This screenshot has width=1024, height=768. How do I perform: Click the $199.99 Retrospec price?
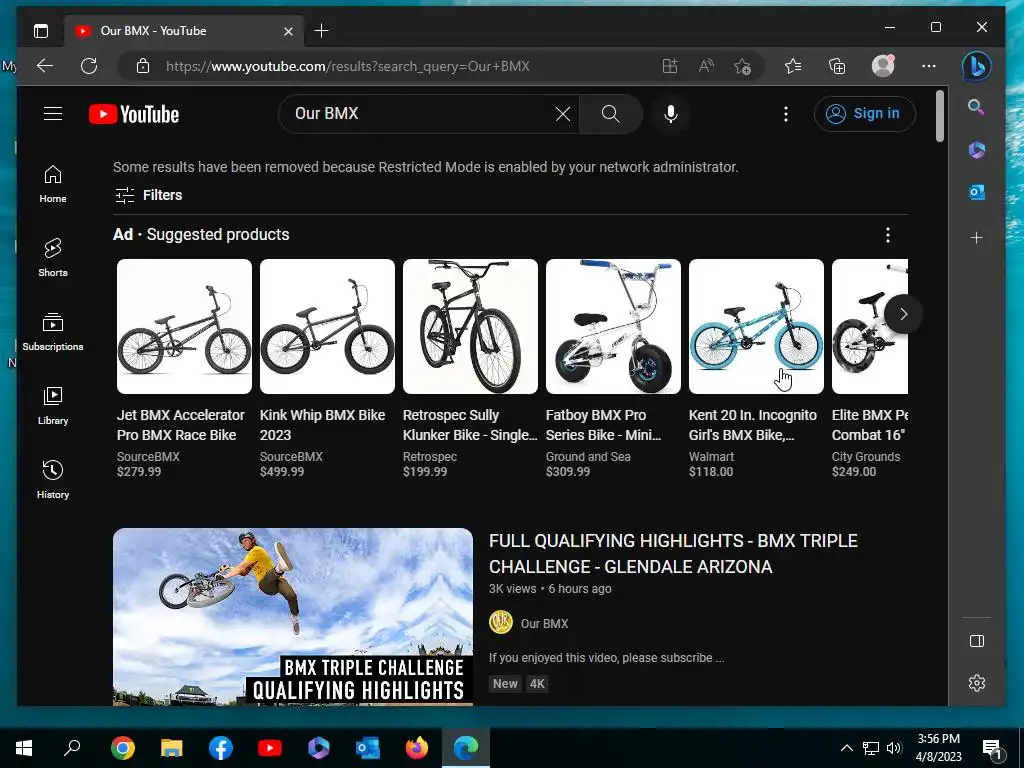425,472
